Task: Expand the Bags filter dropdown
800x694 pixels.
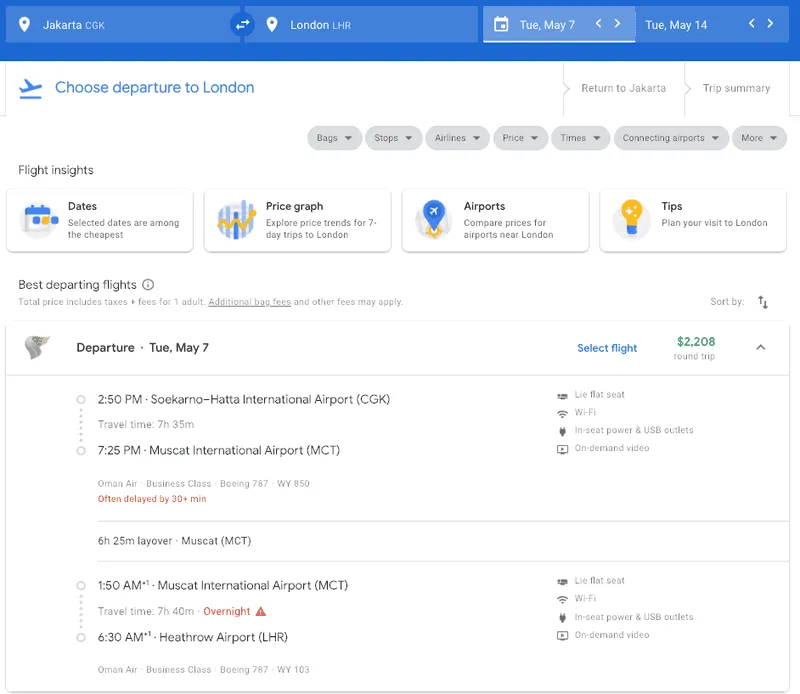Action: point(335,138)
